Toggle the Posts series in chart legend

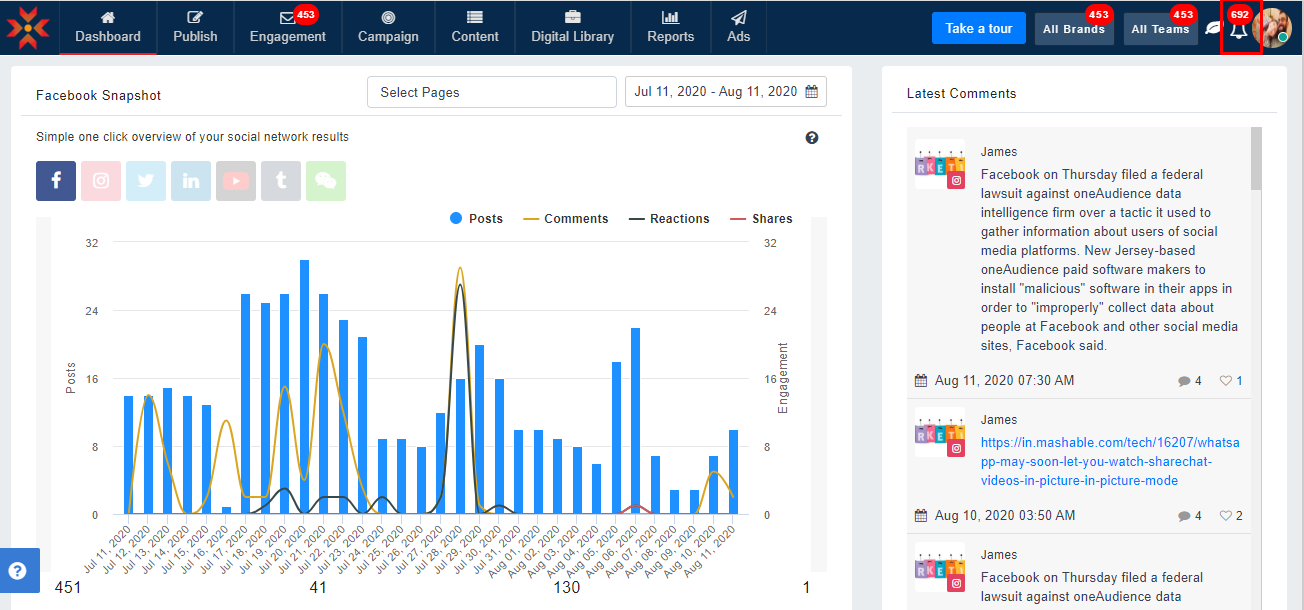(476, 219)
